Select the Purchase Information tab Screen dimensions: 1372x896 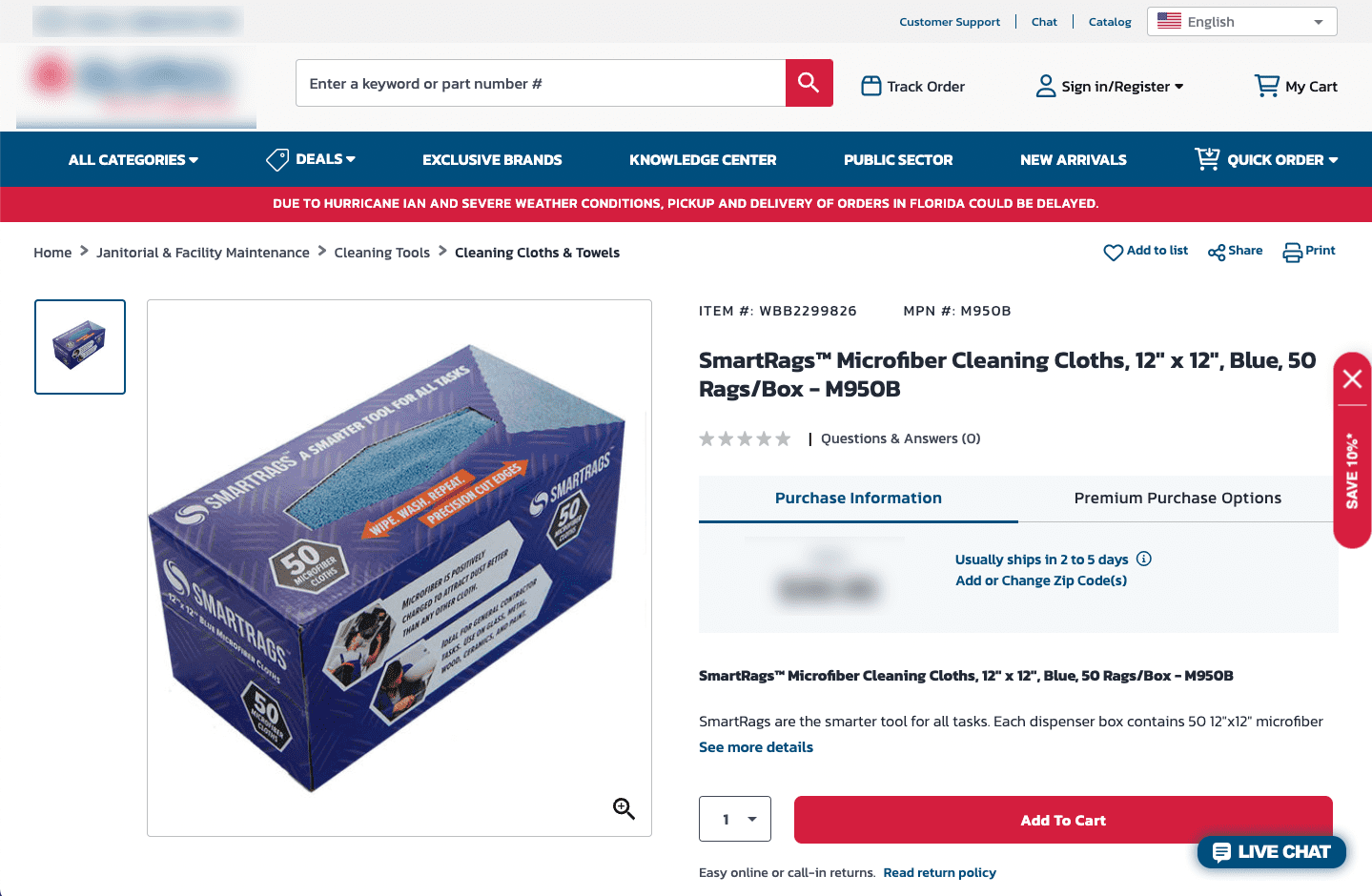pyautogui.click(x=858, y=498)
